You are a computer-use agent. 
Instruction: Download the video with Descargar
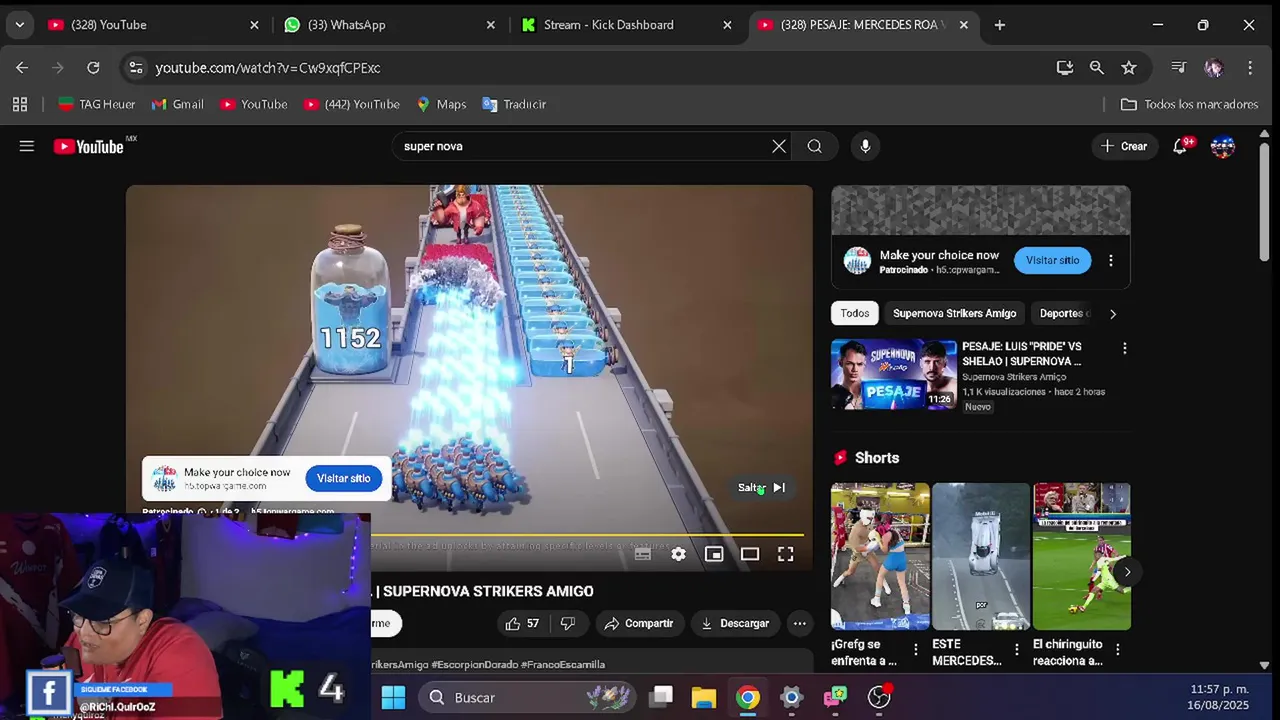point(735,623)
